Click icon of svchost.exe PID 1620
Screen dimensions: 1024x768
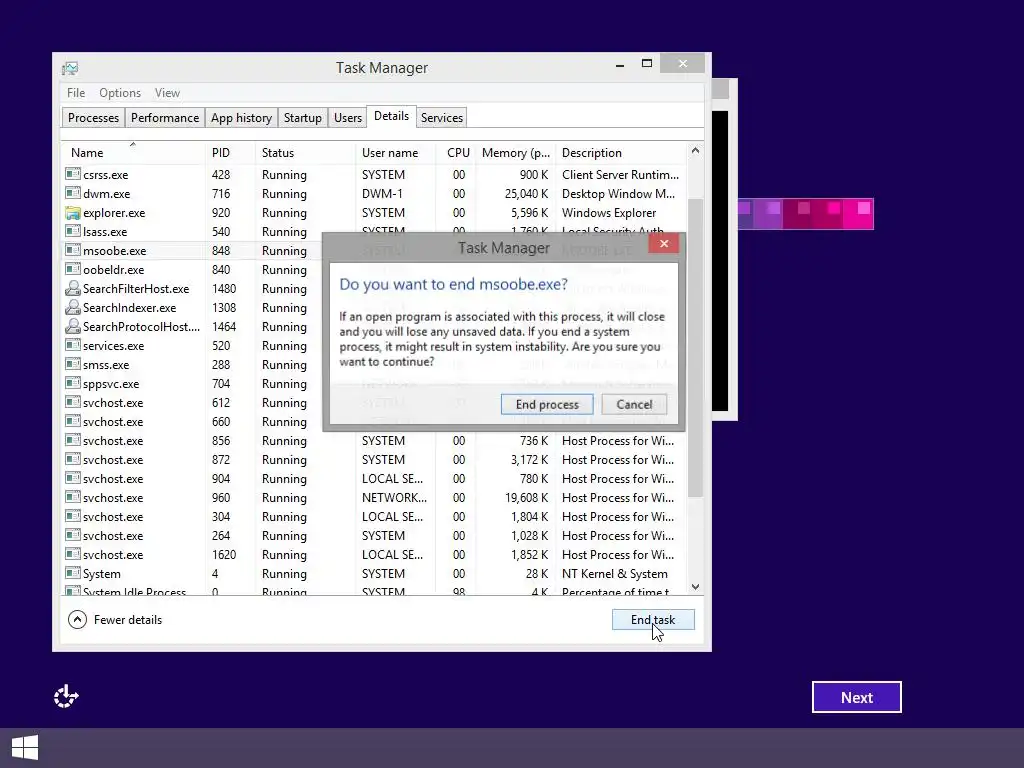coord(72,554)
